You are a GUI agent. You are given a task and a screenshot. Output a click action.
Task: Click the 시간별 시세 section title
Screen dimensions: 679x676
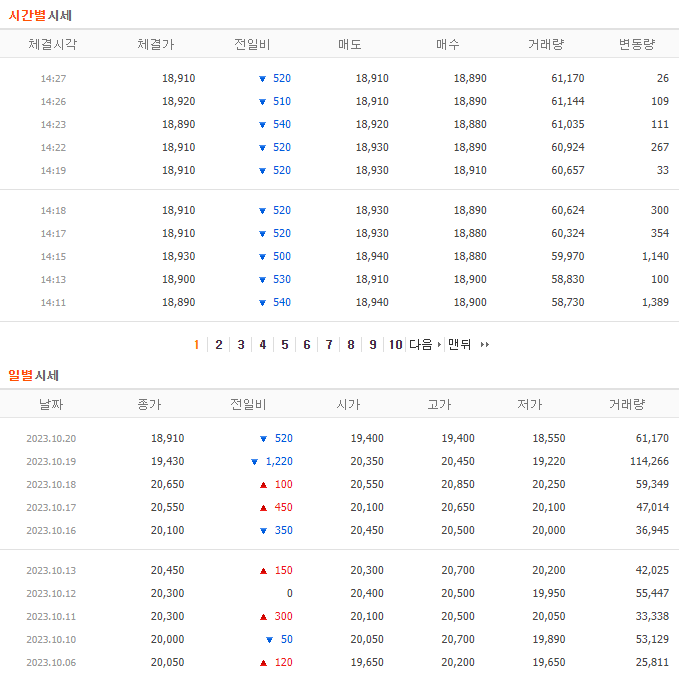[40, 16]
